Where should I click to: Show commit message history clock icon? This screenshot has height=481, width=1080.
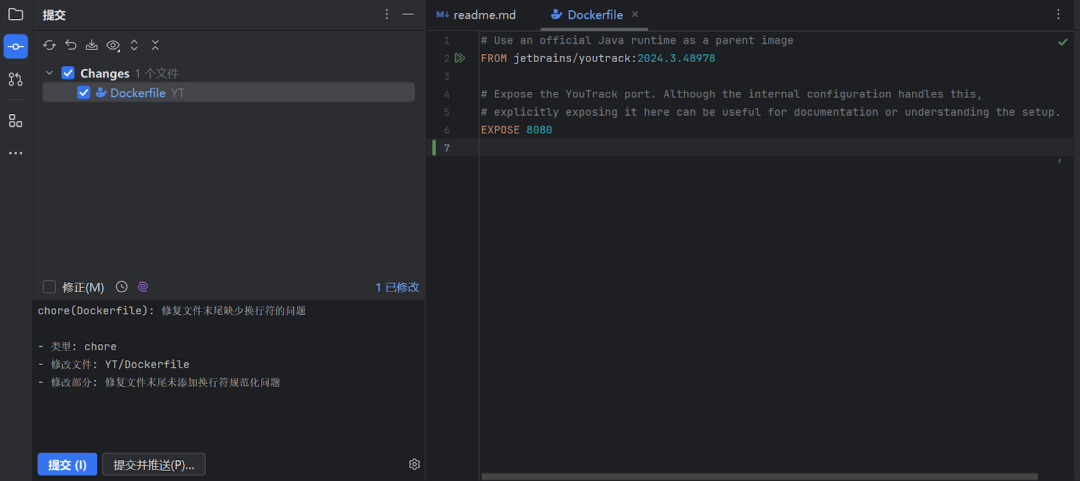[x=121, y=287]
